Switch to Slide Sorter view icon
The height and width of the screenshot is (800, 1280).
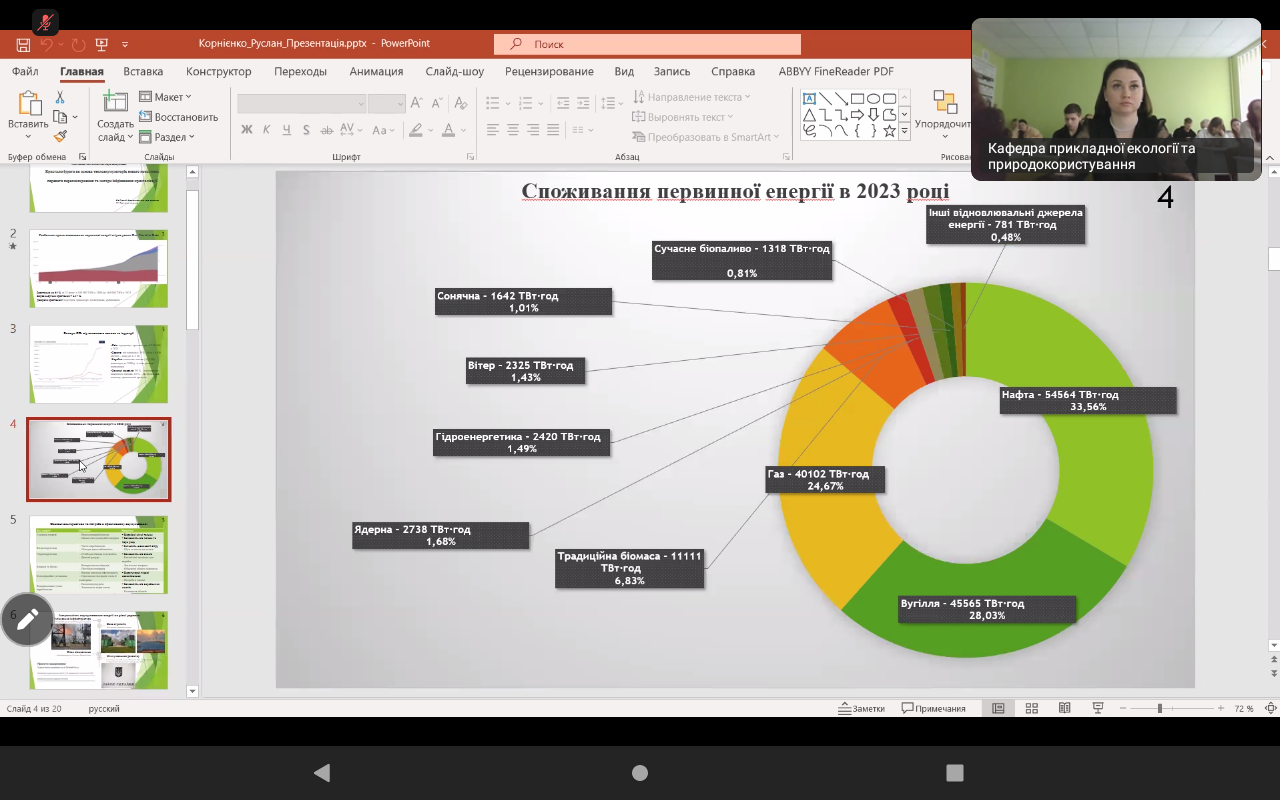[x=1031, y=708]
